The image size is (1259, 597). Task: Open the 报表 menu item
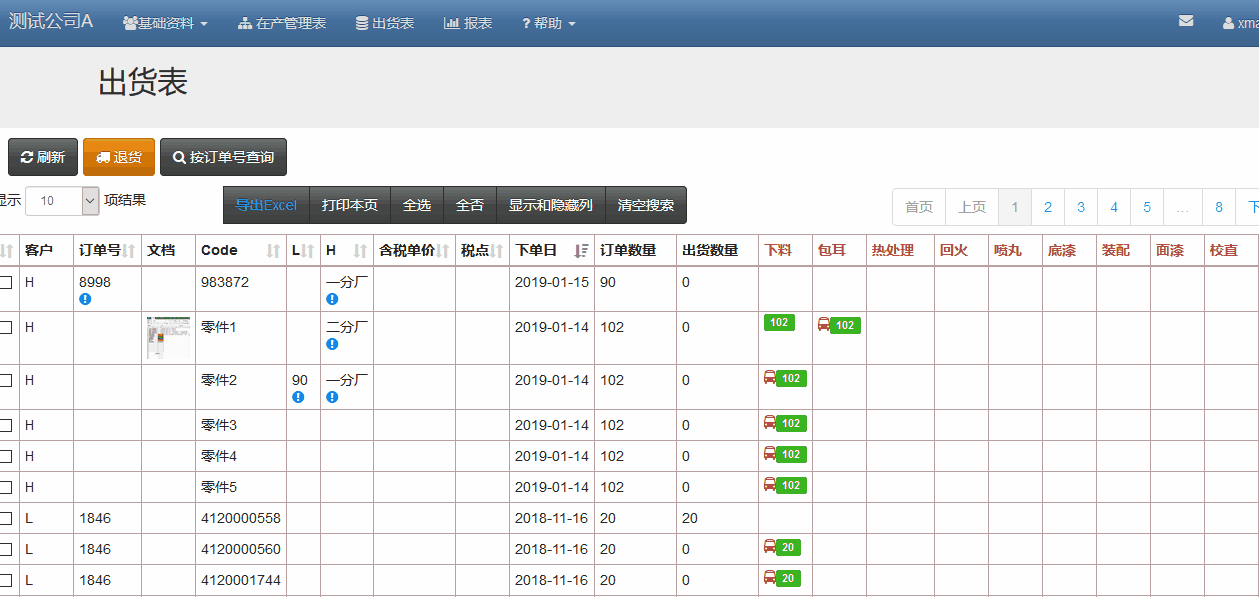click(x=468, y=23)
